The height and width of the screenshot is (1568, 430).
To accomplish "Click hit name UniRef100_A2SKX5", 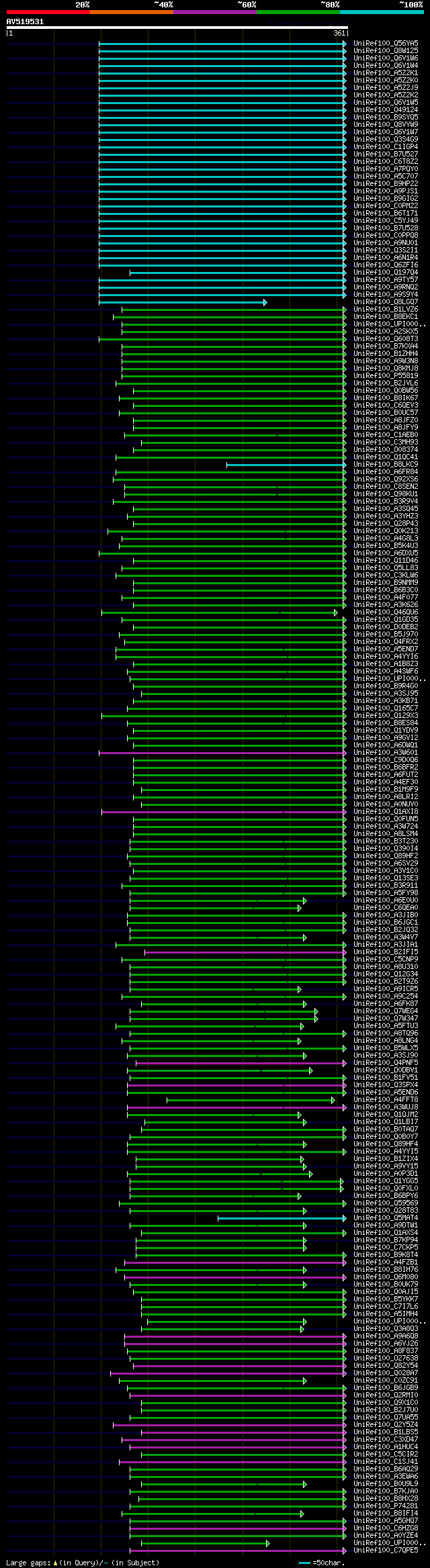I will (386, 332).
